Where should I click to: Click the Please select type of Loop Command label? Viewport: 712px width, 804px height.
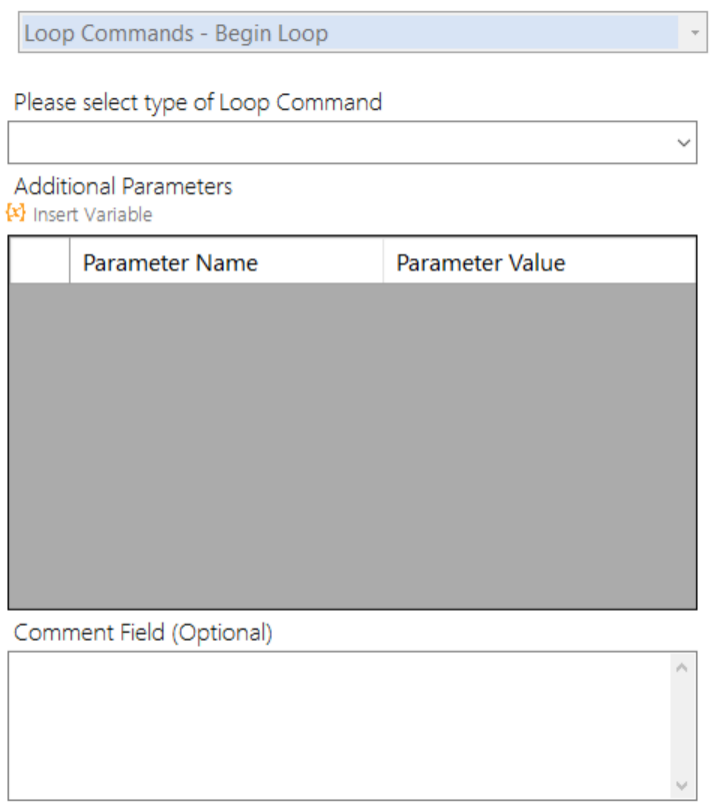pos(198,102)
